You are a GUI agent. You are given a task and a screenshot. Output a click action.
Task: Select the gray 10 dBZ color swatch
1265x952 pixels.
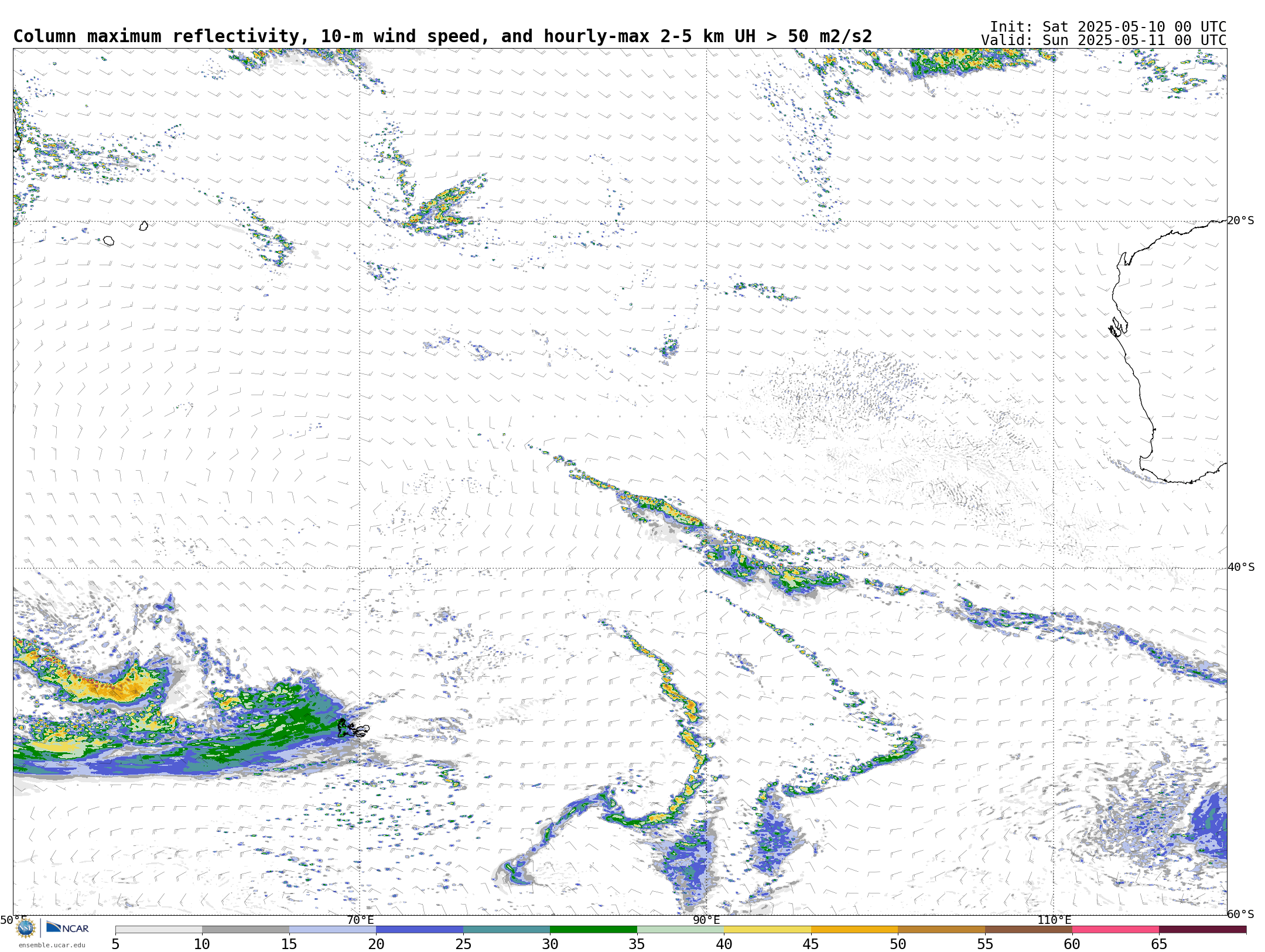pos(245,930)
